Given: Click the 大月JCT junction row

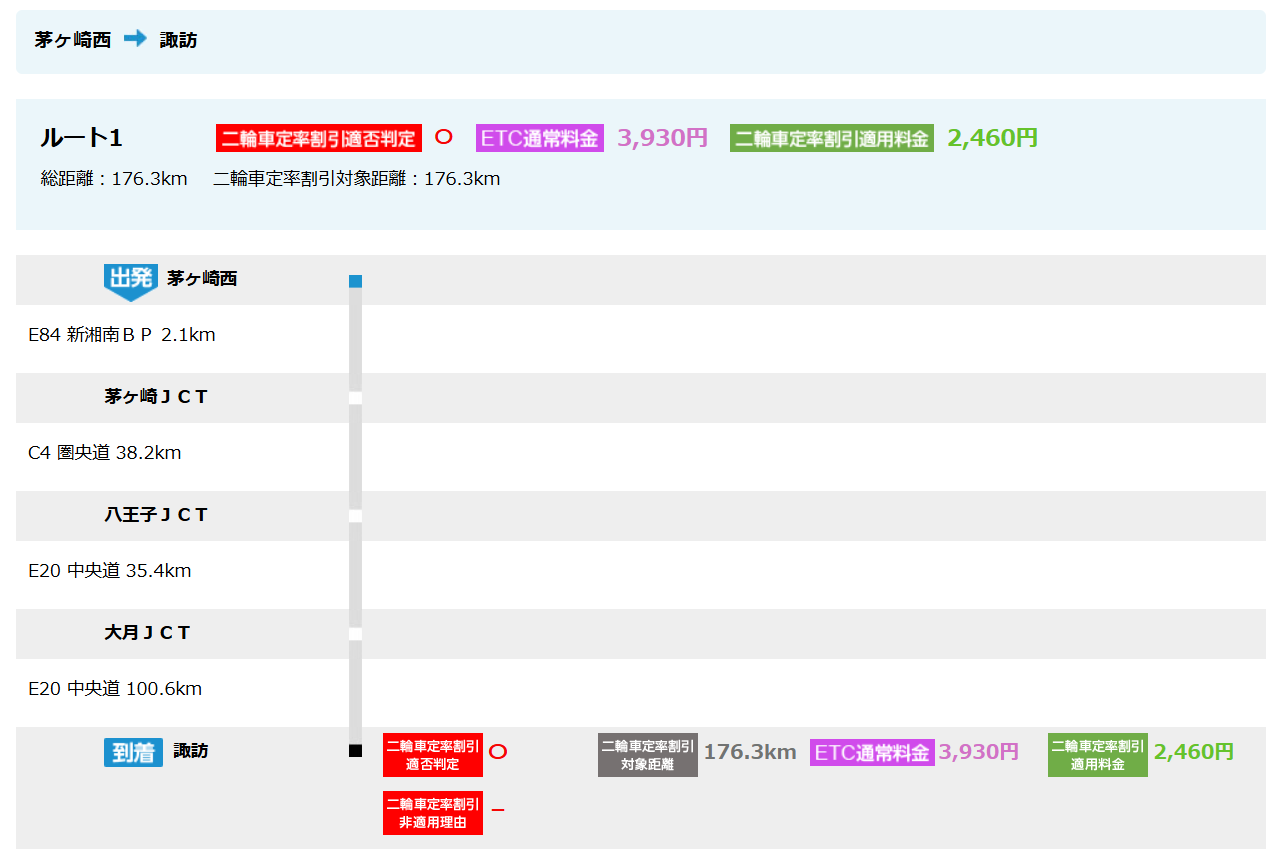Looking at the screenshot, I should pyautogui.click(x=147, y=633).
